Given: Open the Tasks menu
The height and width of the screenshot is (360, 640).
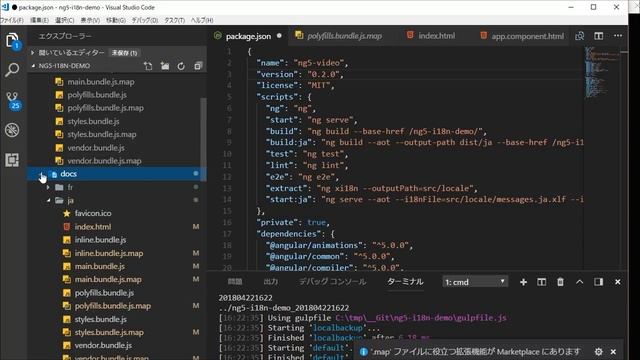Looking at the screenshot, I should pos(174,20).
